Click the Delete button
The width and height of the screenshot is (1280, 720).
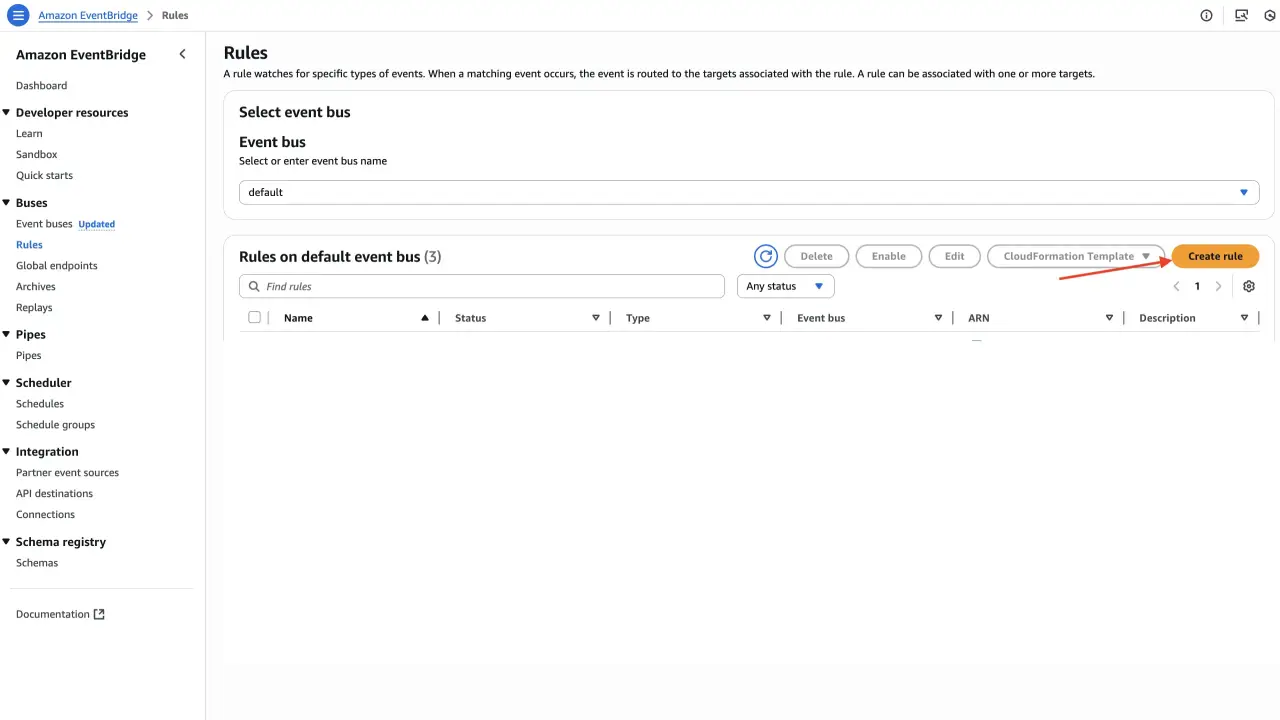[x=816, y=257]
